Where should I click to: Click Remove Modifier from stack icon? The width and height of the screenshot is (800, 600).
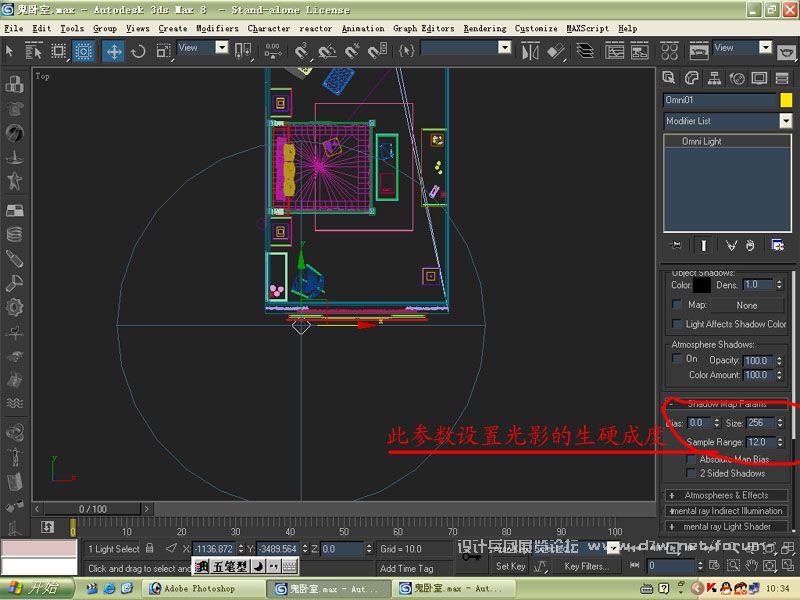[x=750, y=245]
